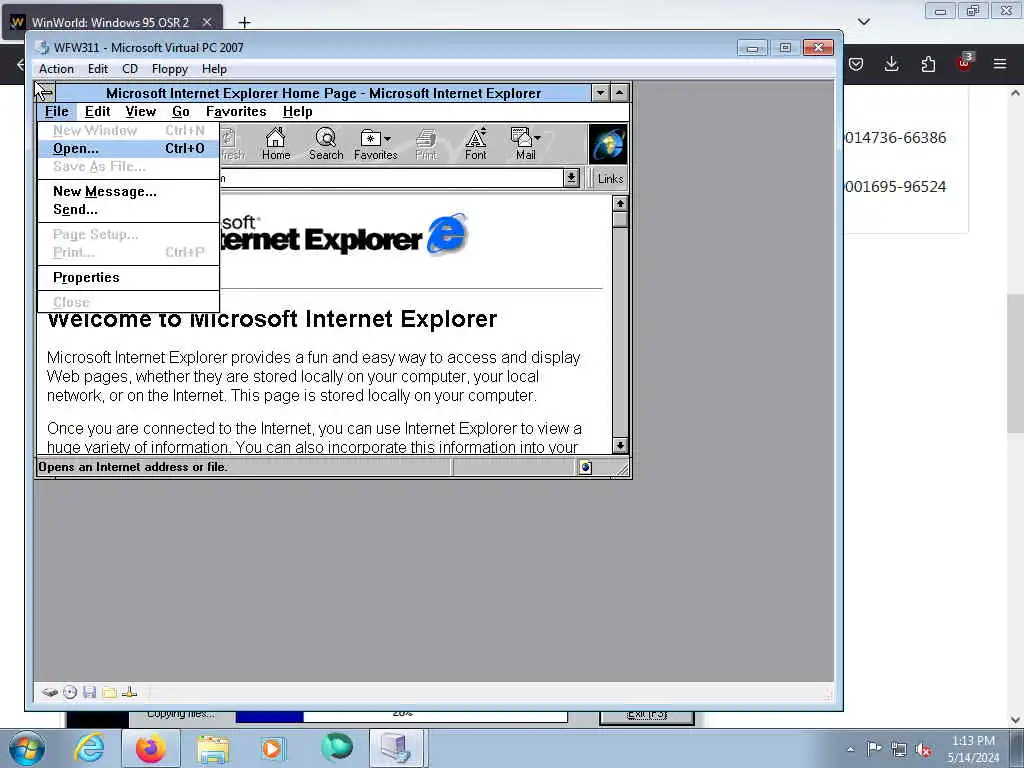The height and width of the screenshot is (768, 1024).
Task: Choose Send... from the File menu
Action: pos(128,210)
